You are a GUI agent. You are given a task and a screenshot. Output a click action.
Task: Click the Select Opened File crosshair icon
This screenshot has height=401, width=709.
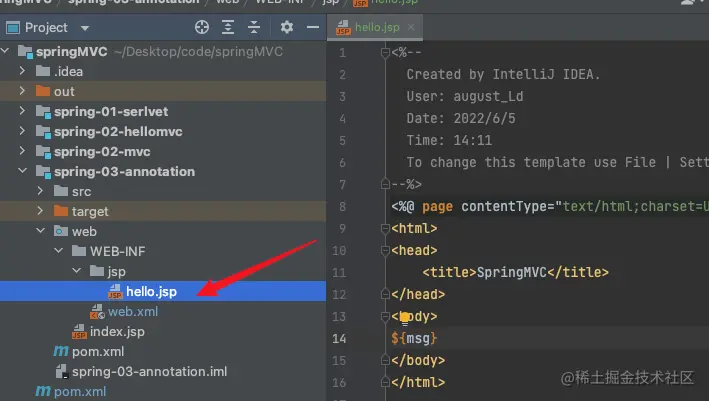(x=202, y=28)
